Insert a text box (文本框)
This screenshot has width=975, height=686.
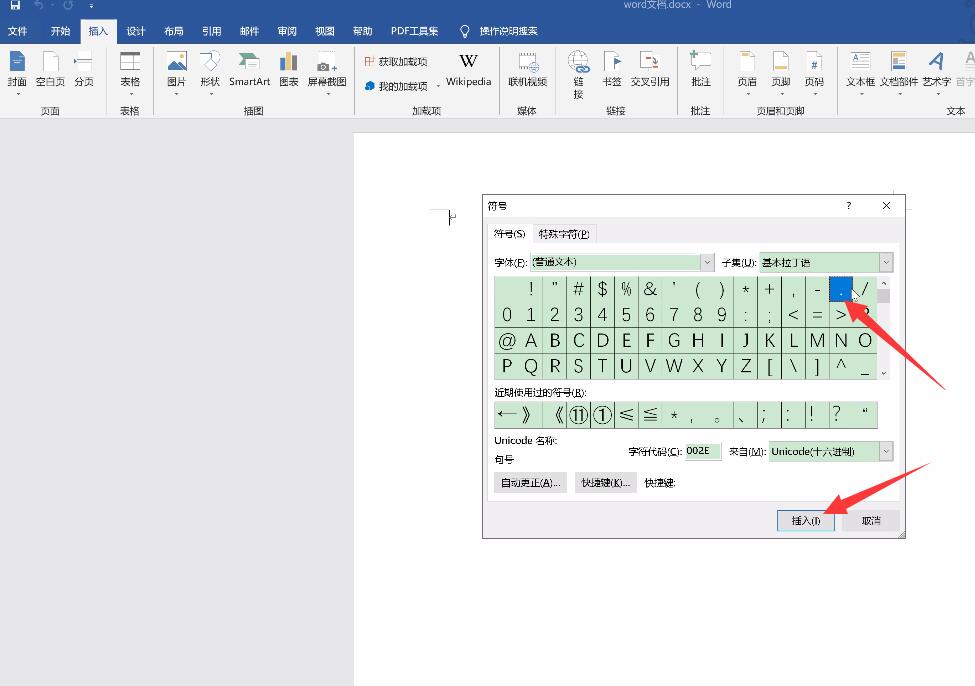861,73
